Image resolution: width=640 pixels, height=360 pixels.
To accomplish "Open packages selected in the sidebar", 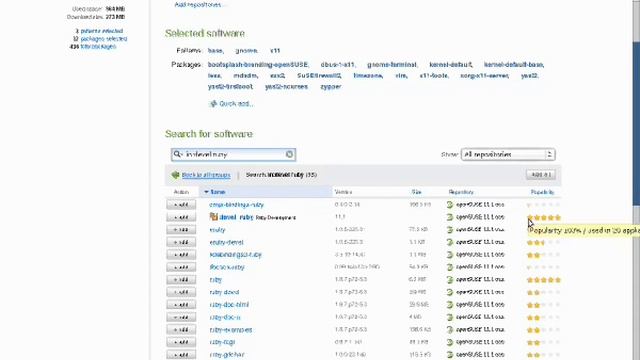I will click(x=104, y=39).
